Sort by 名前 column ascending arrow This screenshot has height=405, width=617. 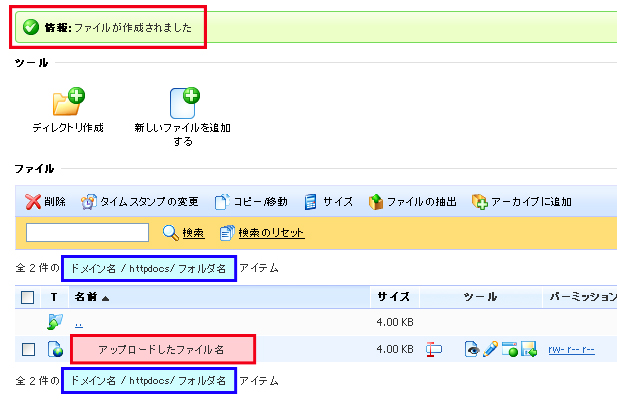[105, 298]
